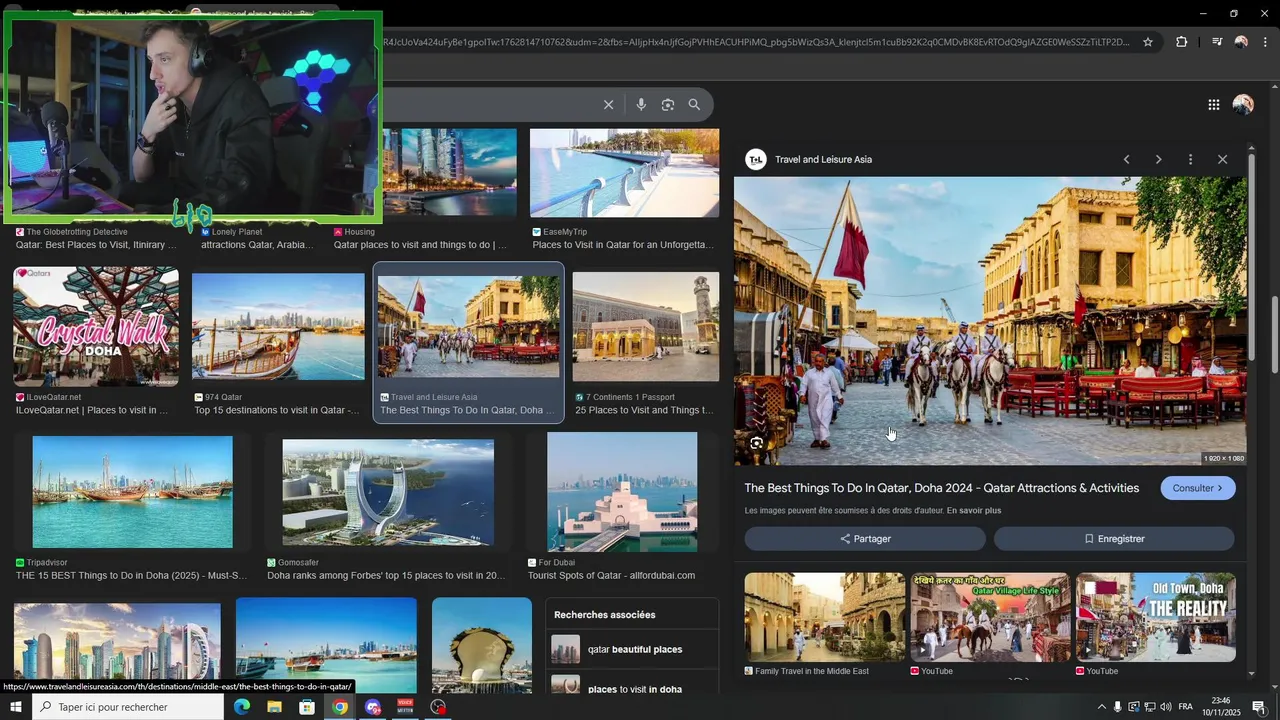Open Qatar Village Life Style YouTube thumbnail
This screenshot has width=1280, height=720.
point(990,617)
